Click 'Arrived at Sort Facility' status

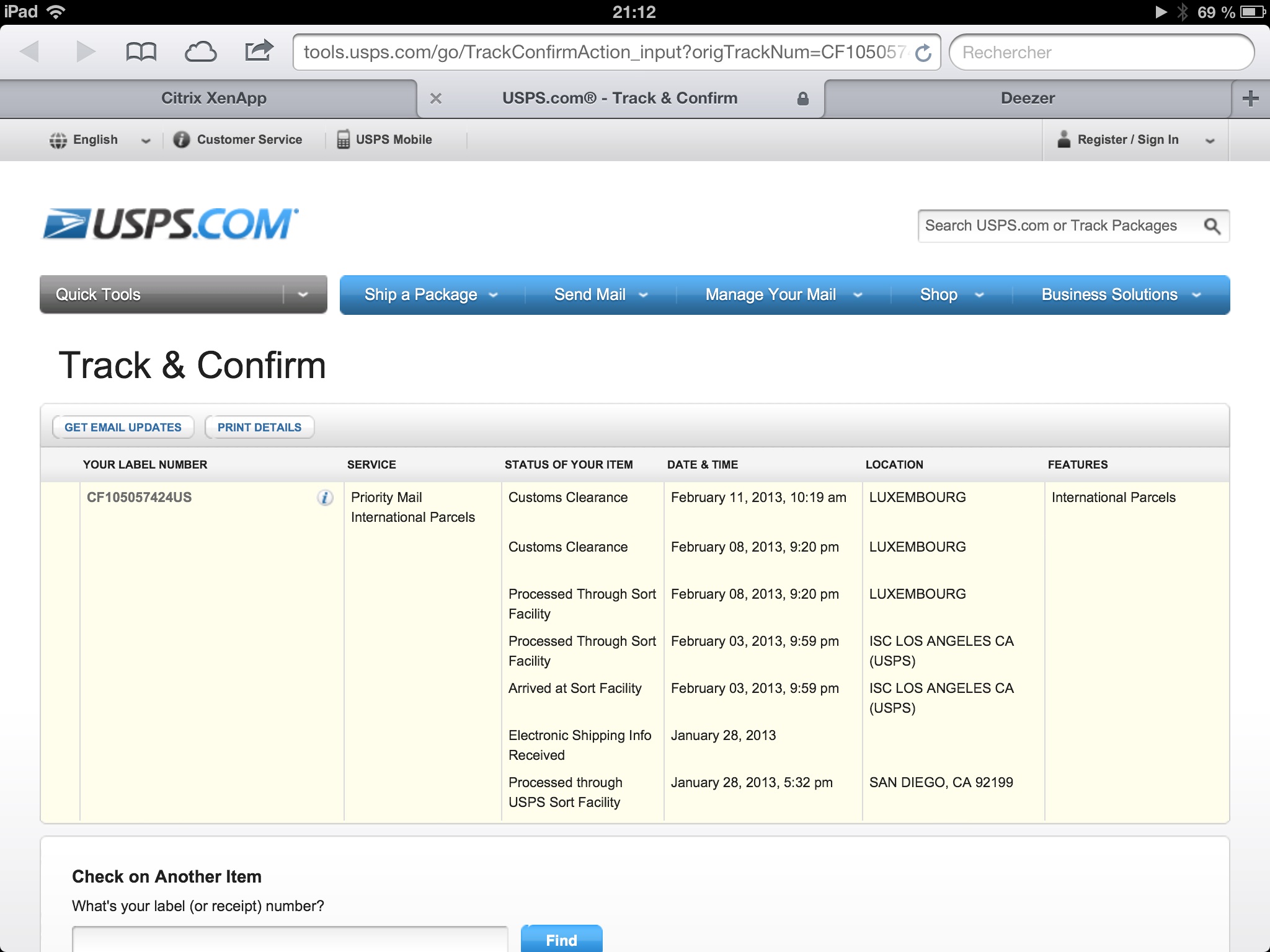pyautogui.click(x=575, y=689)
